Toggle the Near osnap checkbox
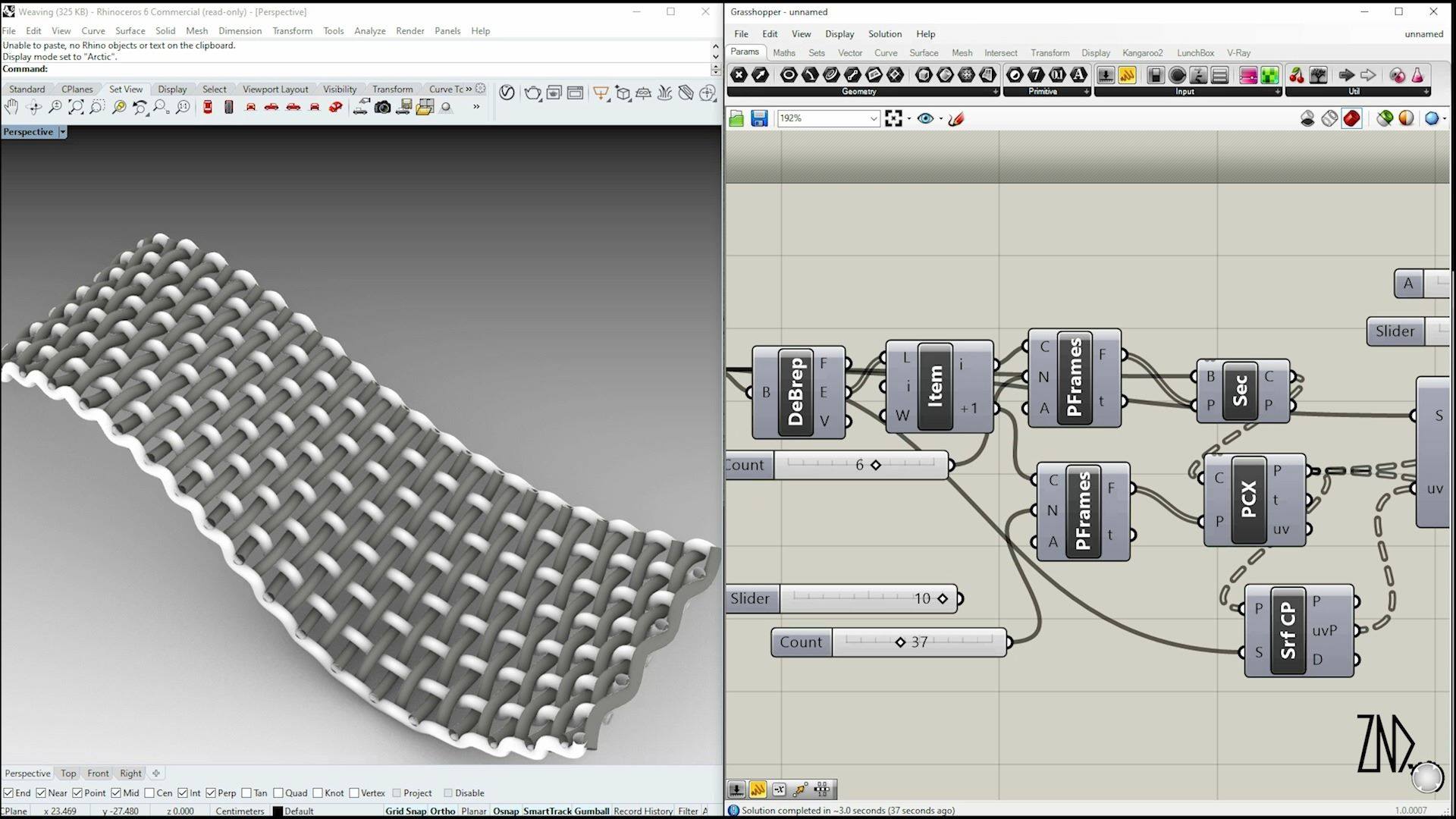 pos(41,793)
